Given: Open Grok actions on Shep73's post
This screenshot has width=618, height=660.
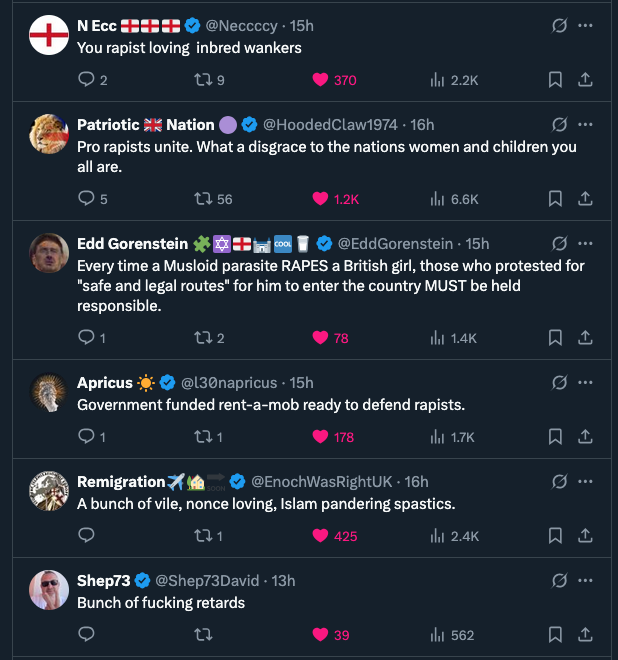Looking at the screenshot, I should 561,581.
